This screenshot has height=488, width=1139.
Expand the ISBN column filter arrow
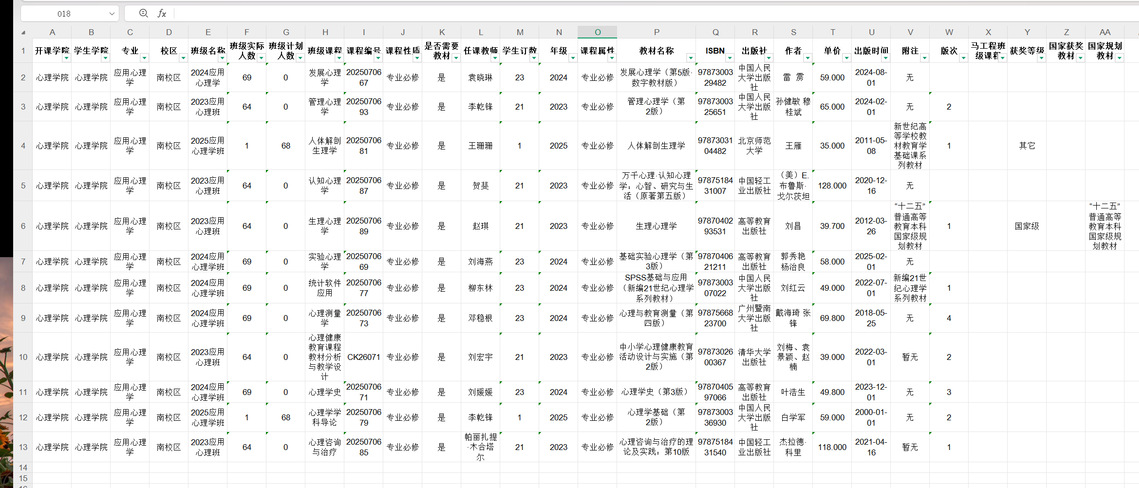730,58
